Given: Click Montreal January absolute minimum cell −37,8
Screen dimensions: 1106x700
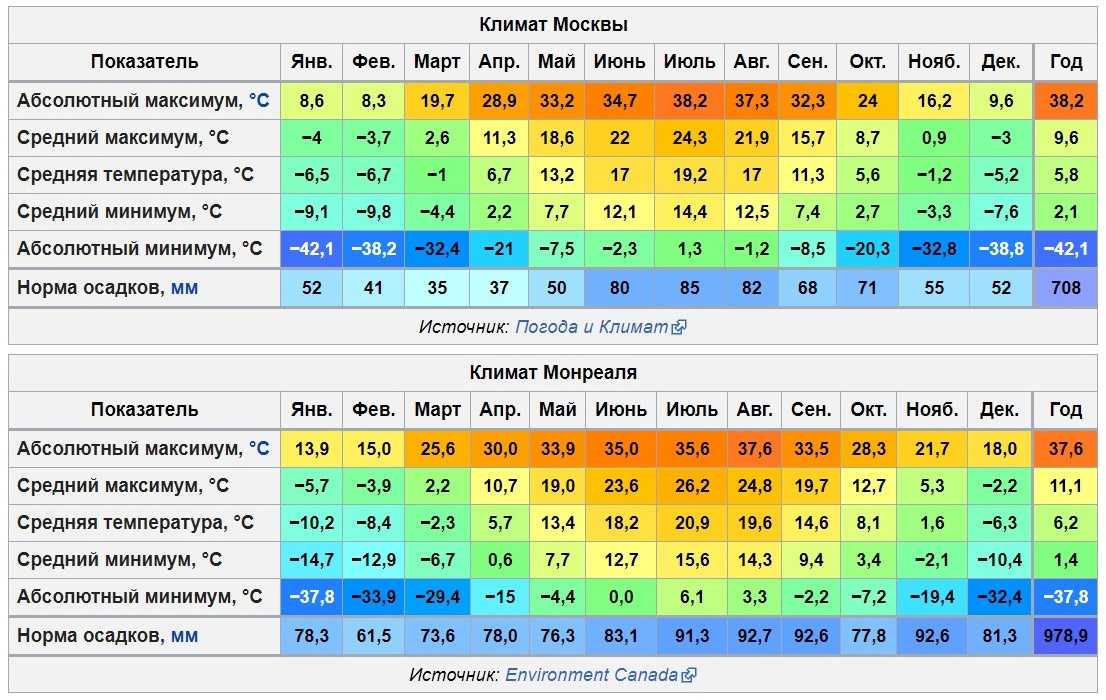Looking at the screenshot, I should [311, 596].
